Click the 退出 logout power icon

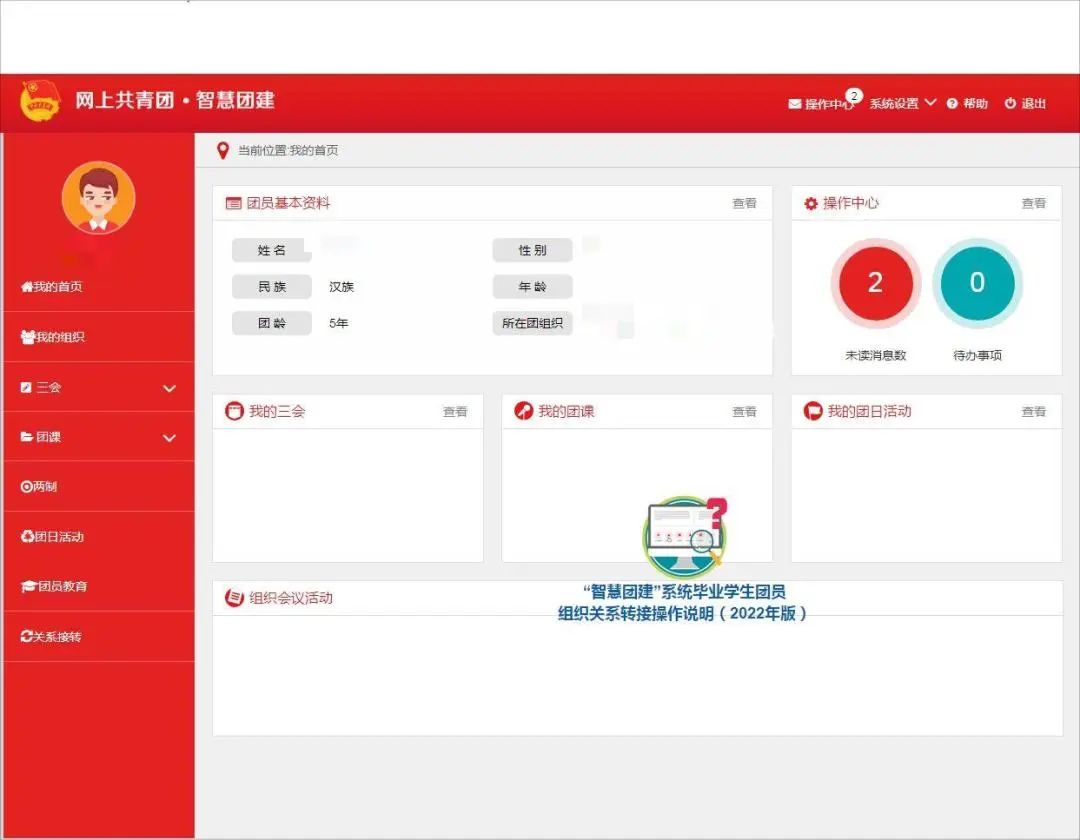(1010, 104)
